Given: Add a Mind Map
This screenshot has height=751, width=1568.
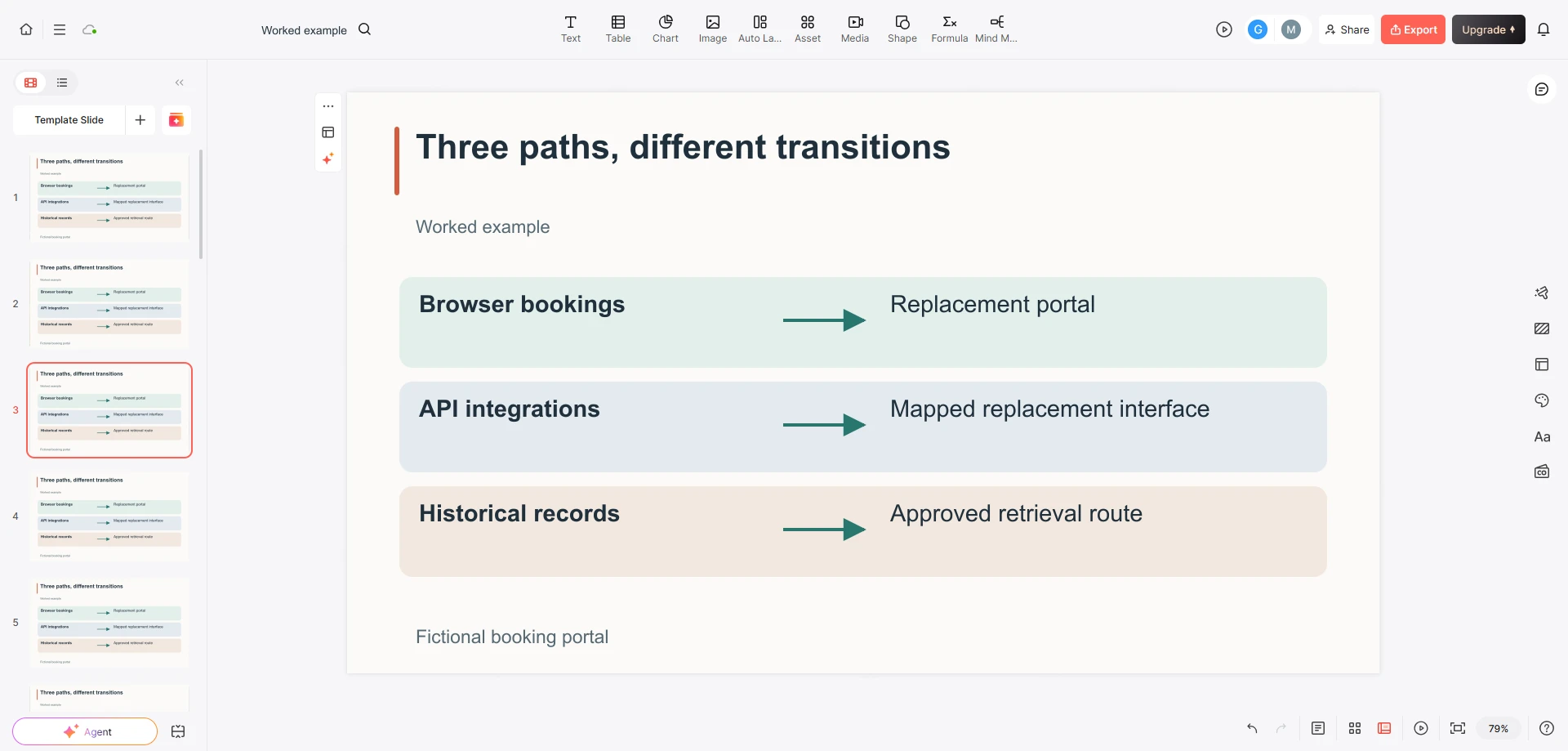Looking at the screenshot, I should point(996,29).
